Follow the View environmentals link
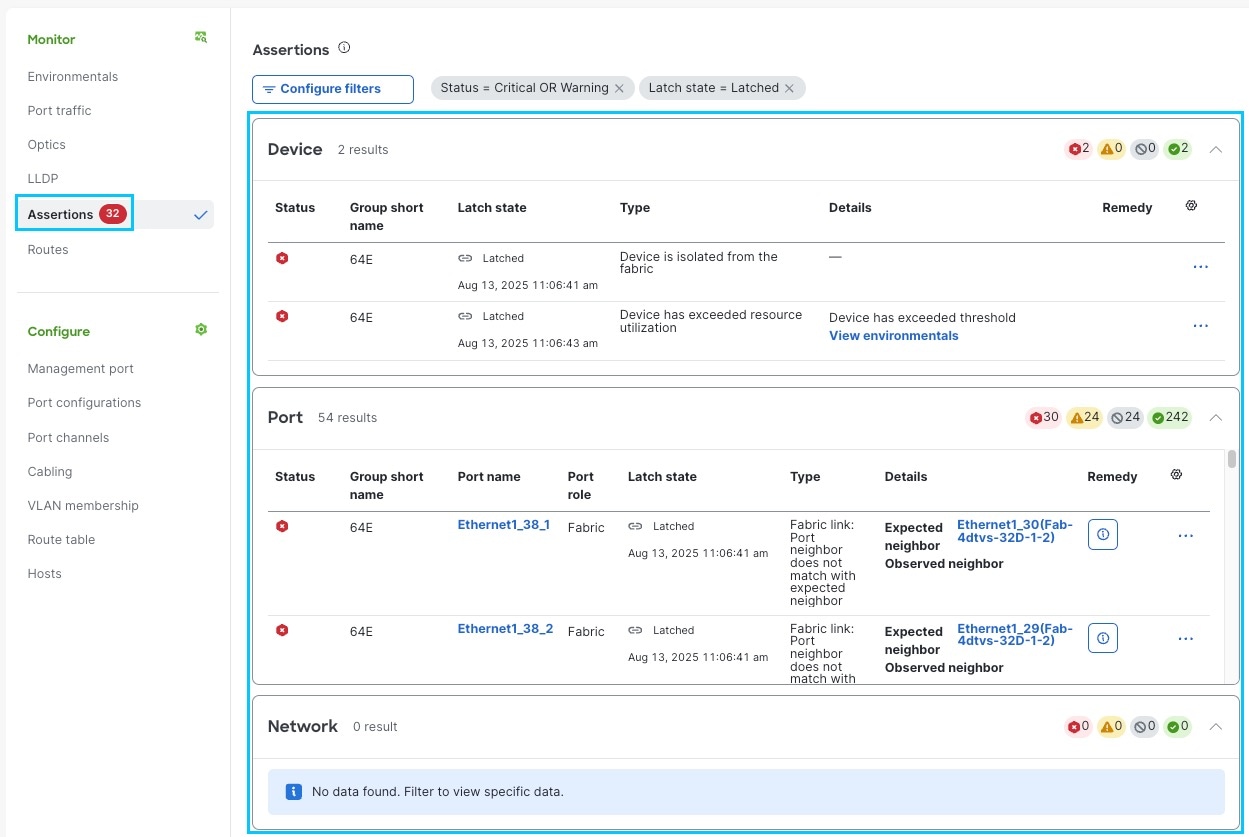The height and width of the screenshot is (837, 1249). (x=893, y=336)
